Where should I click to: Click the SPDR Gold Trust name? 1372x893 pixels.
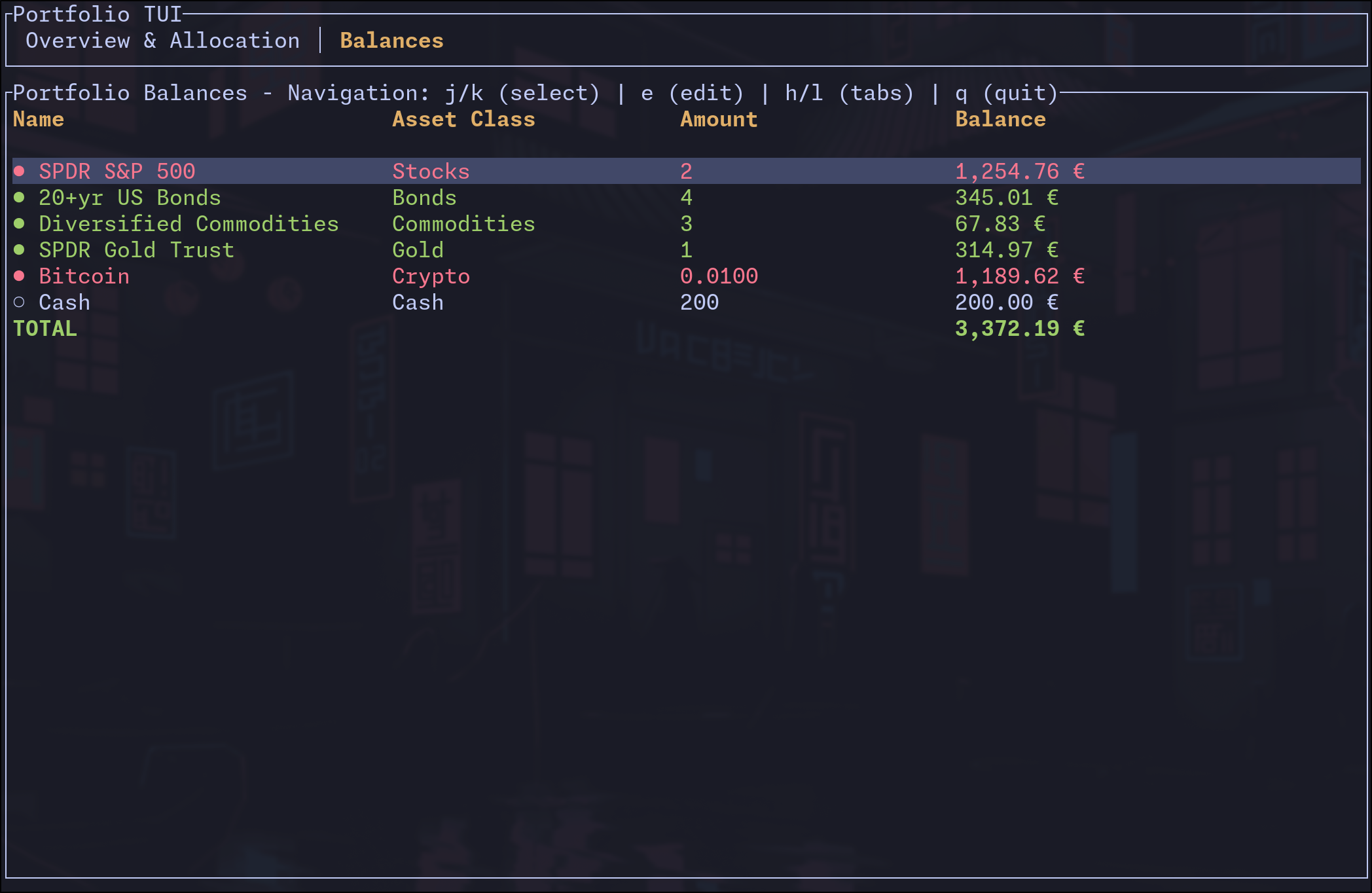(136, 250)
